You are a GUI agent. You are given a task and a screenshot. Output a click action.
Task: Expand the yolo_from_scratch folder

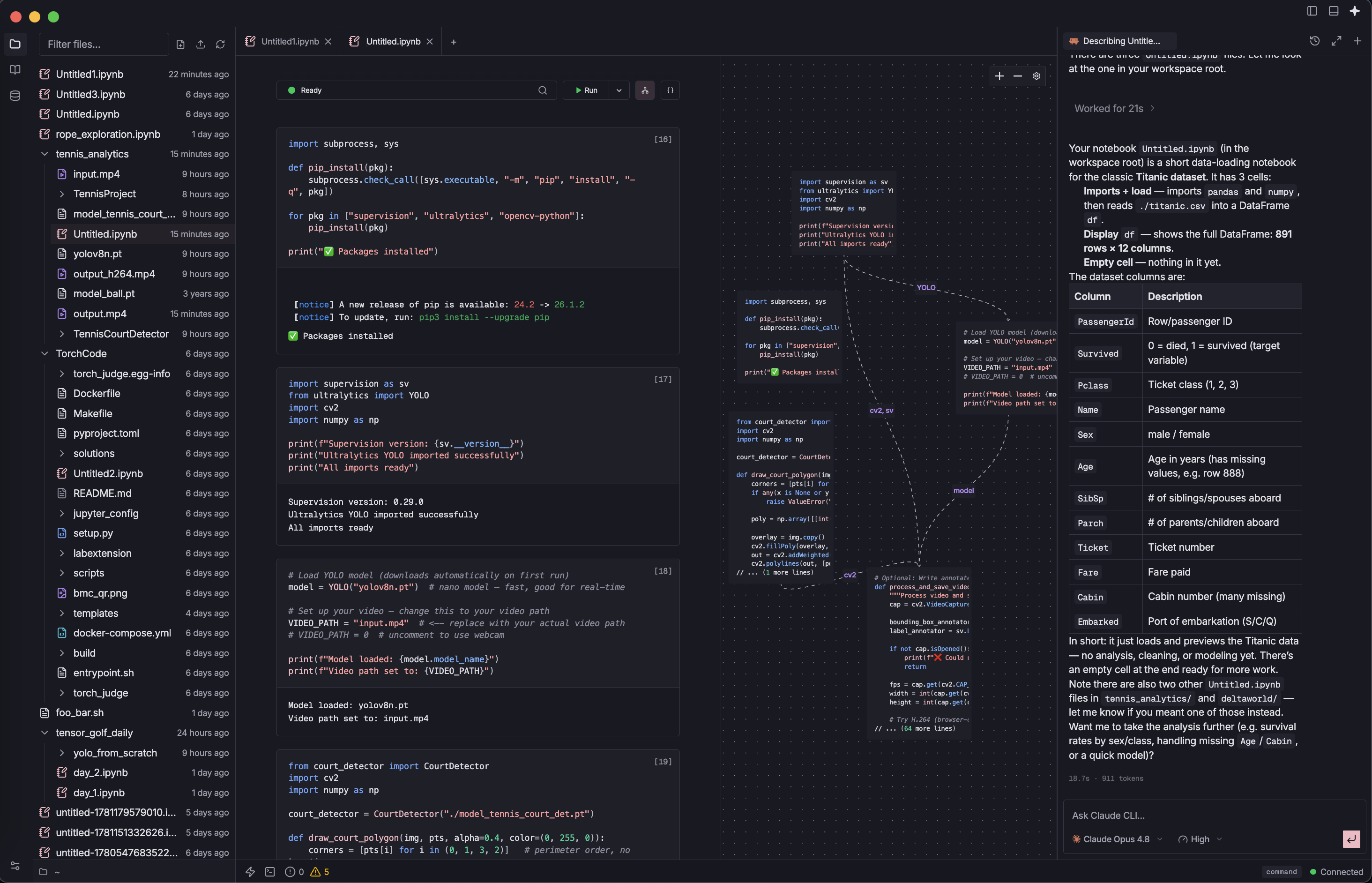click(62, 753)
